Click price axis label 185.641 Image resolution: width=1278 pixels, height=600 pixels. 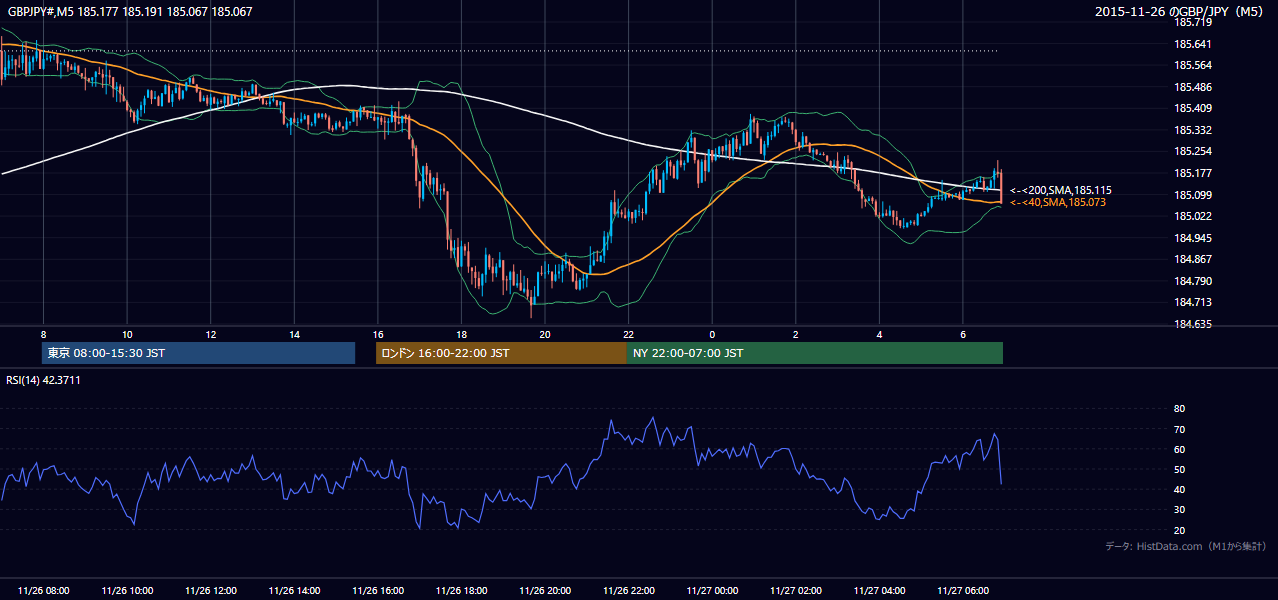coord(1193,44)
